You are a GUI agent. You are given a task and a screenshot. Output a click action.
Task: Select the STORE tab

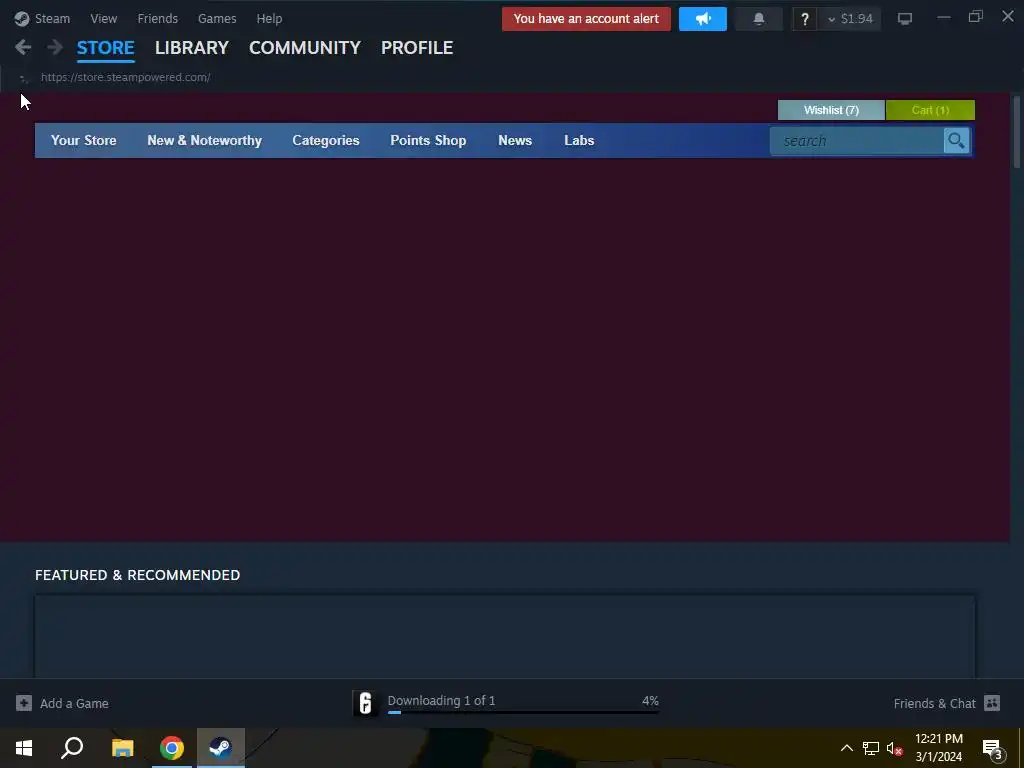pyautogui.click(x=106, y=48)
